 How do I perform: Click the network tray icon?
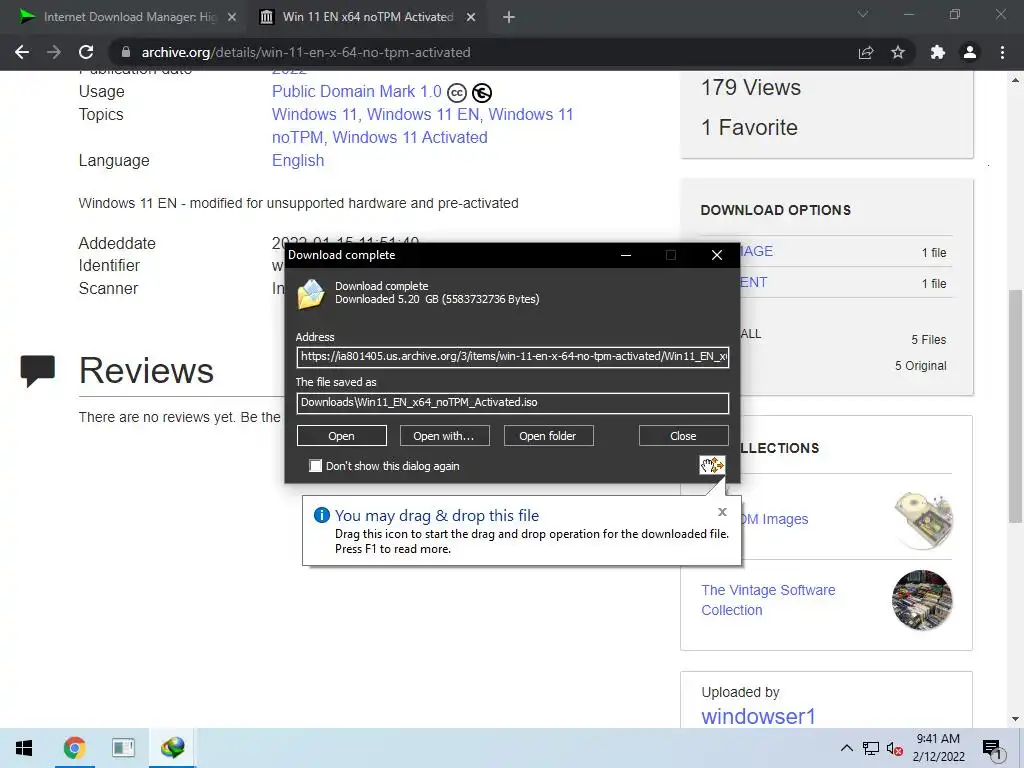click(871, 748)
